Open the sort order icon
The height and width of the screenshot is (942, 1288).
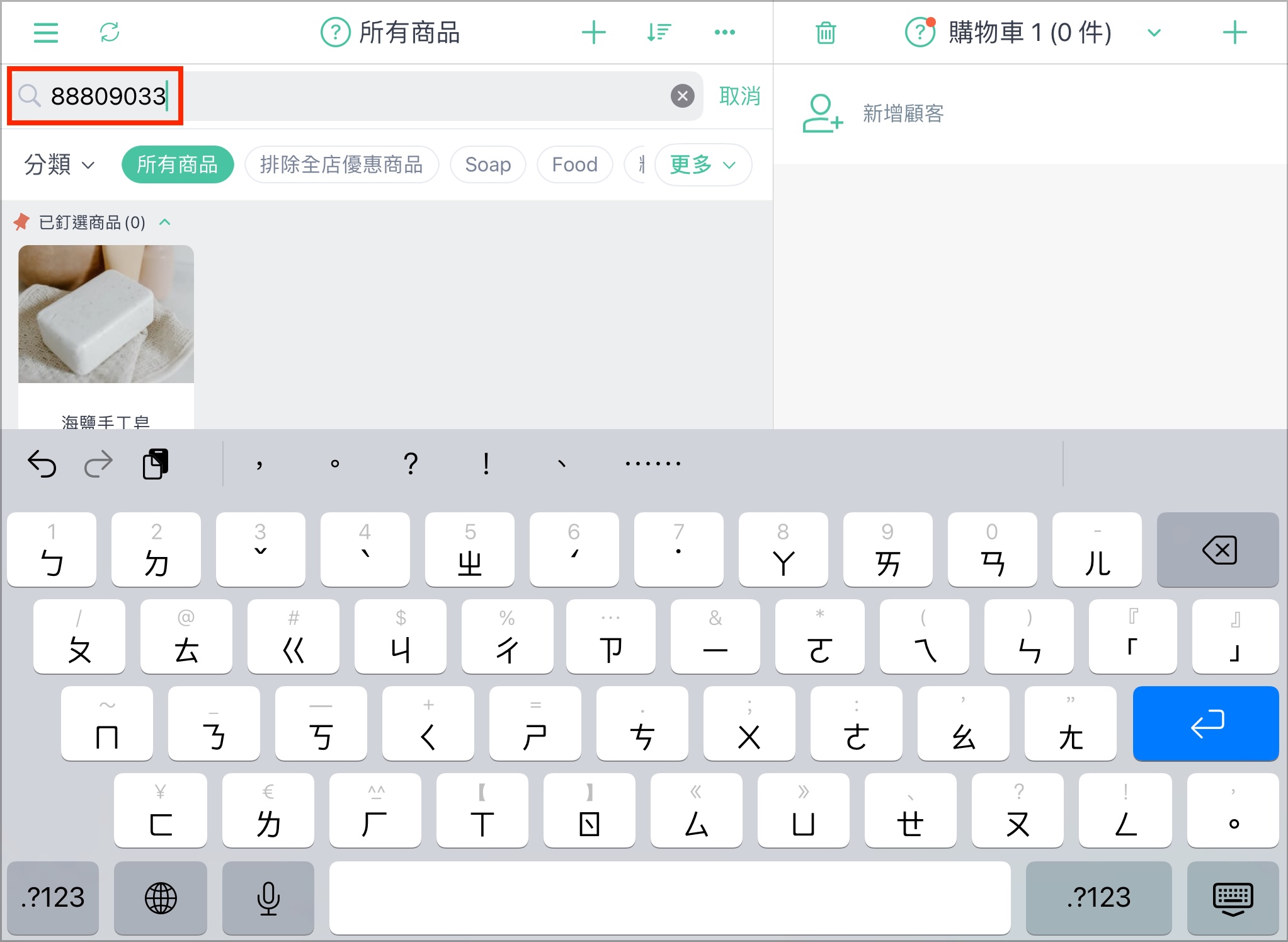(x=659, y=32)
